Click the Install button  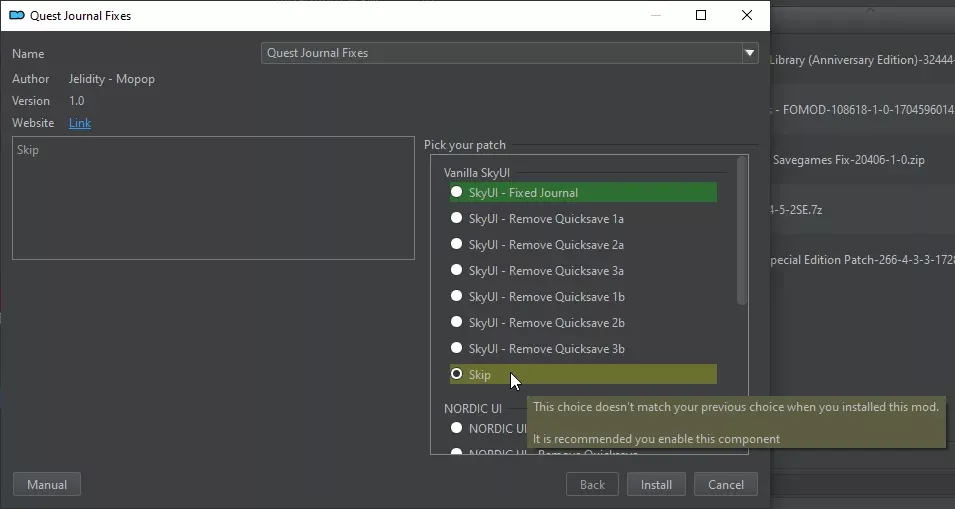click(657, 485)
